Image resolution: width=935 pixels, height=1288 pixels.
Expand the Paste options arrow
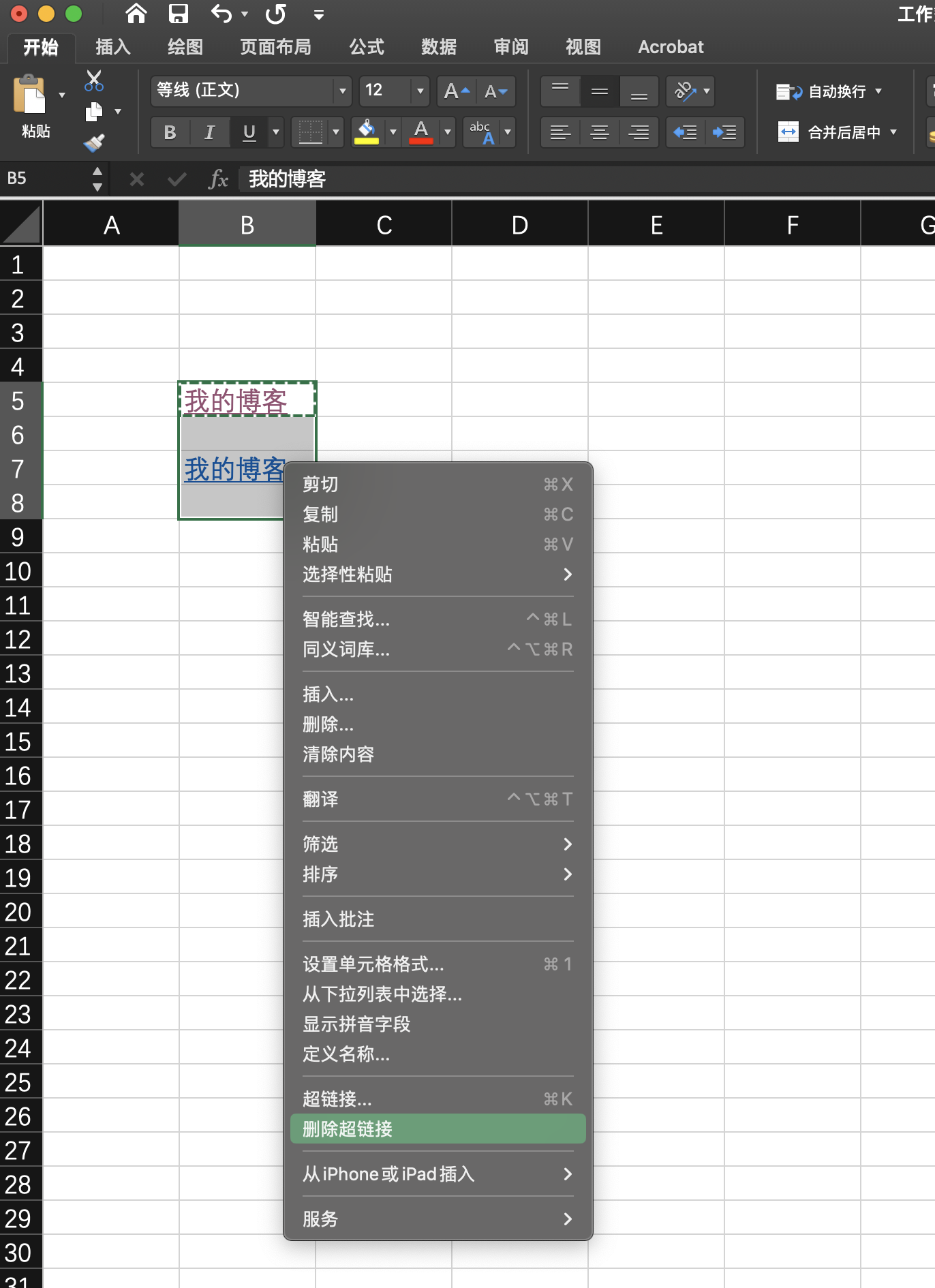coord(62,95)
